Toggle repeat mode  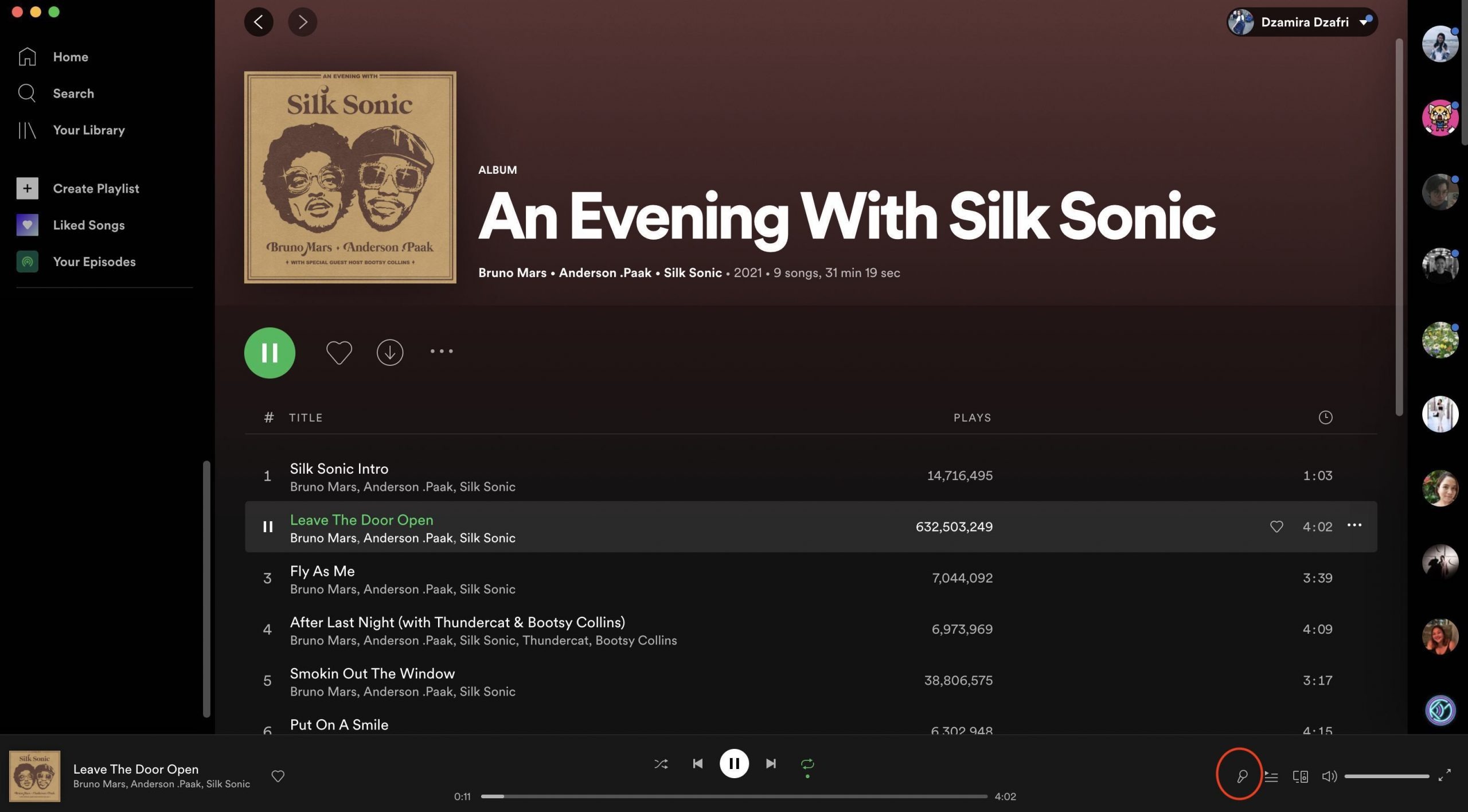point(807,764)
